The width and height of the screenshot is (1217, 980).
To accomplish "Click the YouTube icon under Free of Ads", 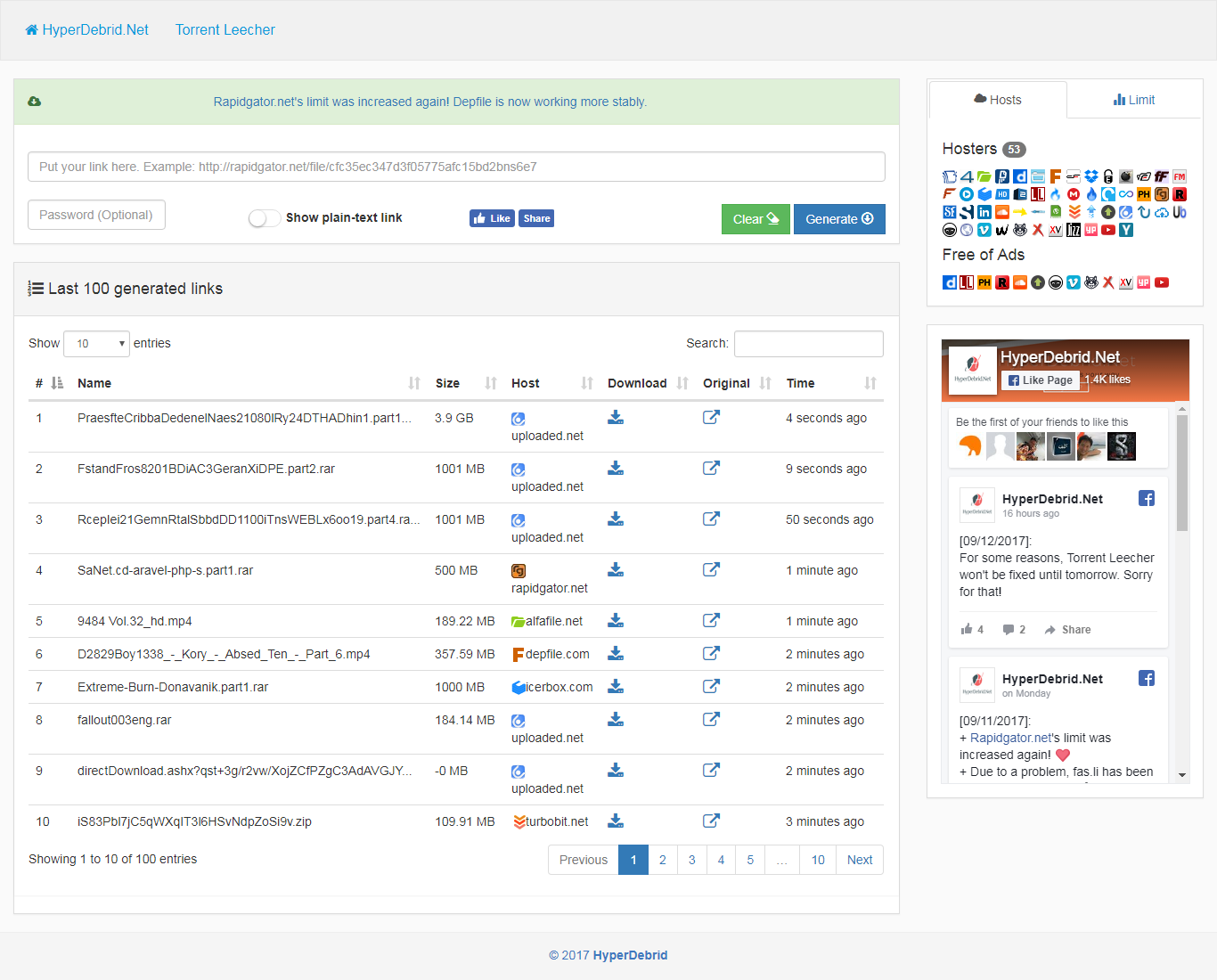I will (1162, 282).
